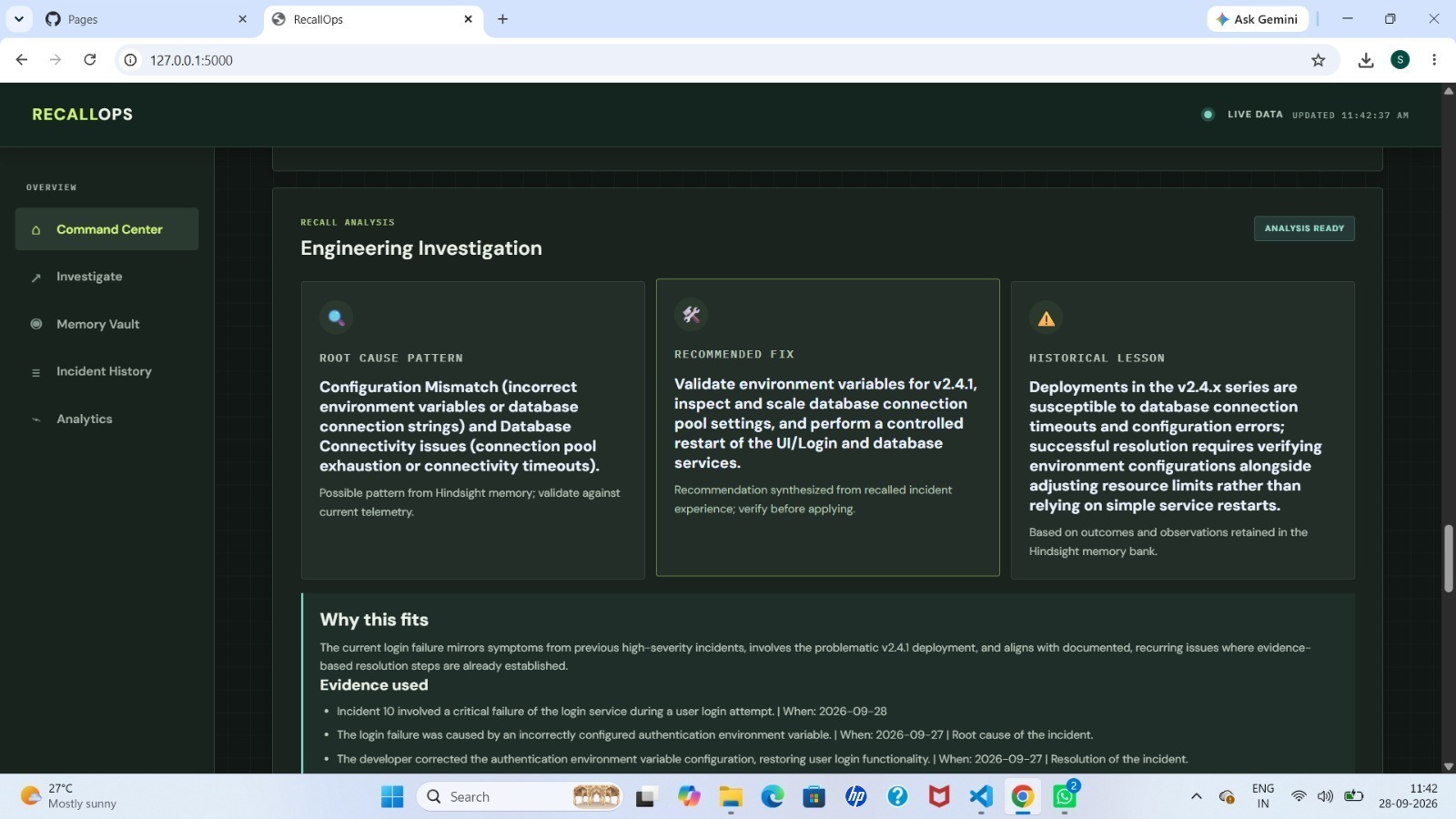This screenshot has height=819, width=1456.
Task: Click the green Live Data status dot
Action: tap(1208, 115)
